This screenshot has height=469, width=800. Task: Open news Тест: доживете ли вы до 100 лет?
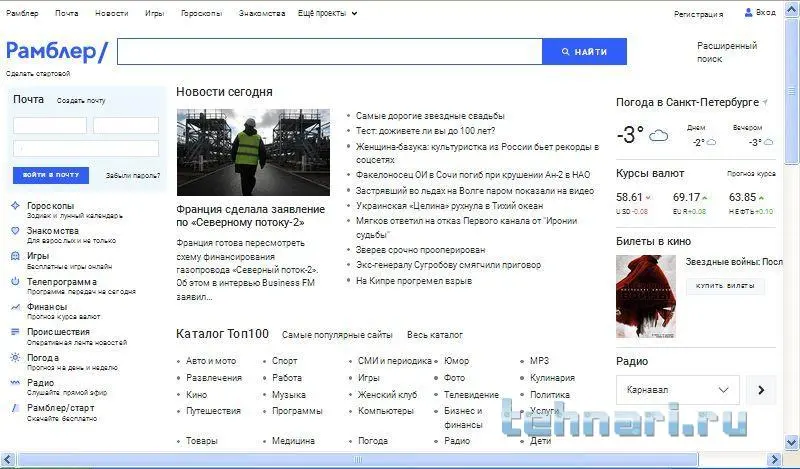point(426,131)
